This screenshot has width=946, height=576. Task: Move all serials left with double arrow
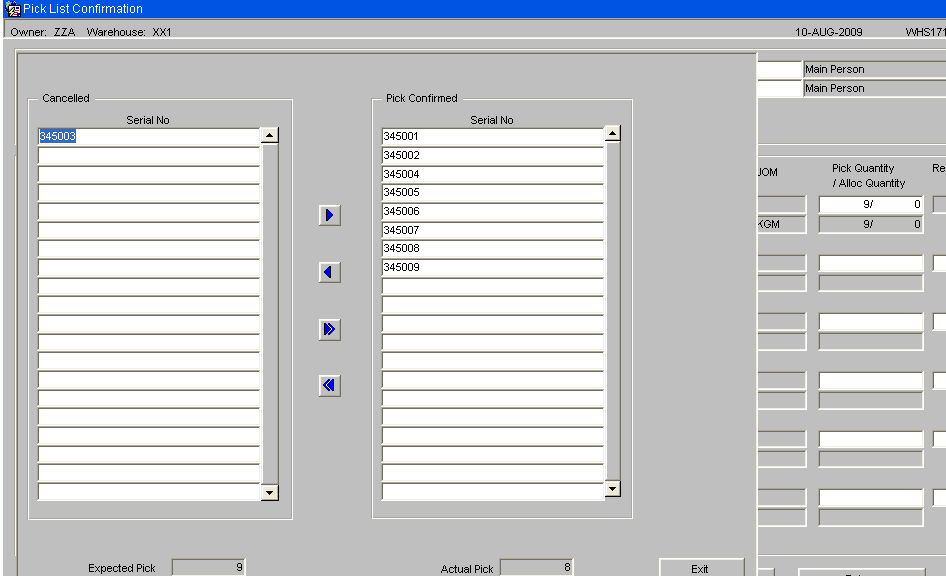pos(329,385)
